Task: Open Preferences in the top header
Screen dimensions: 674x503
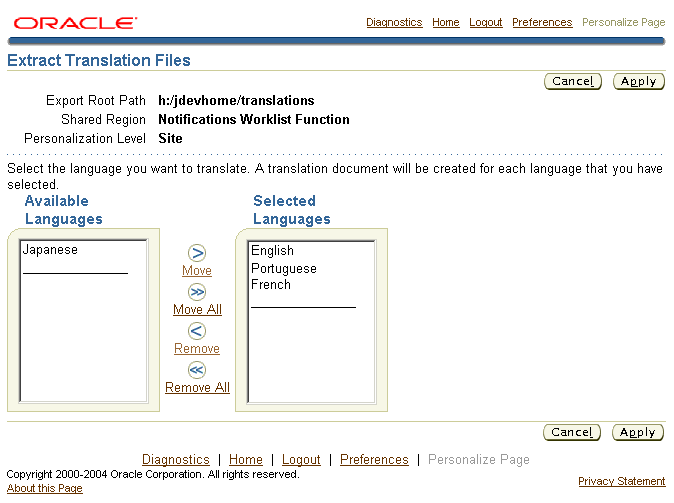Action: click(x=542, y=22)
